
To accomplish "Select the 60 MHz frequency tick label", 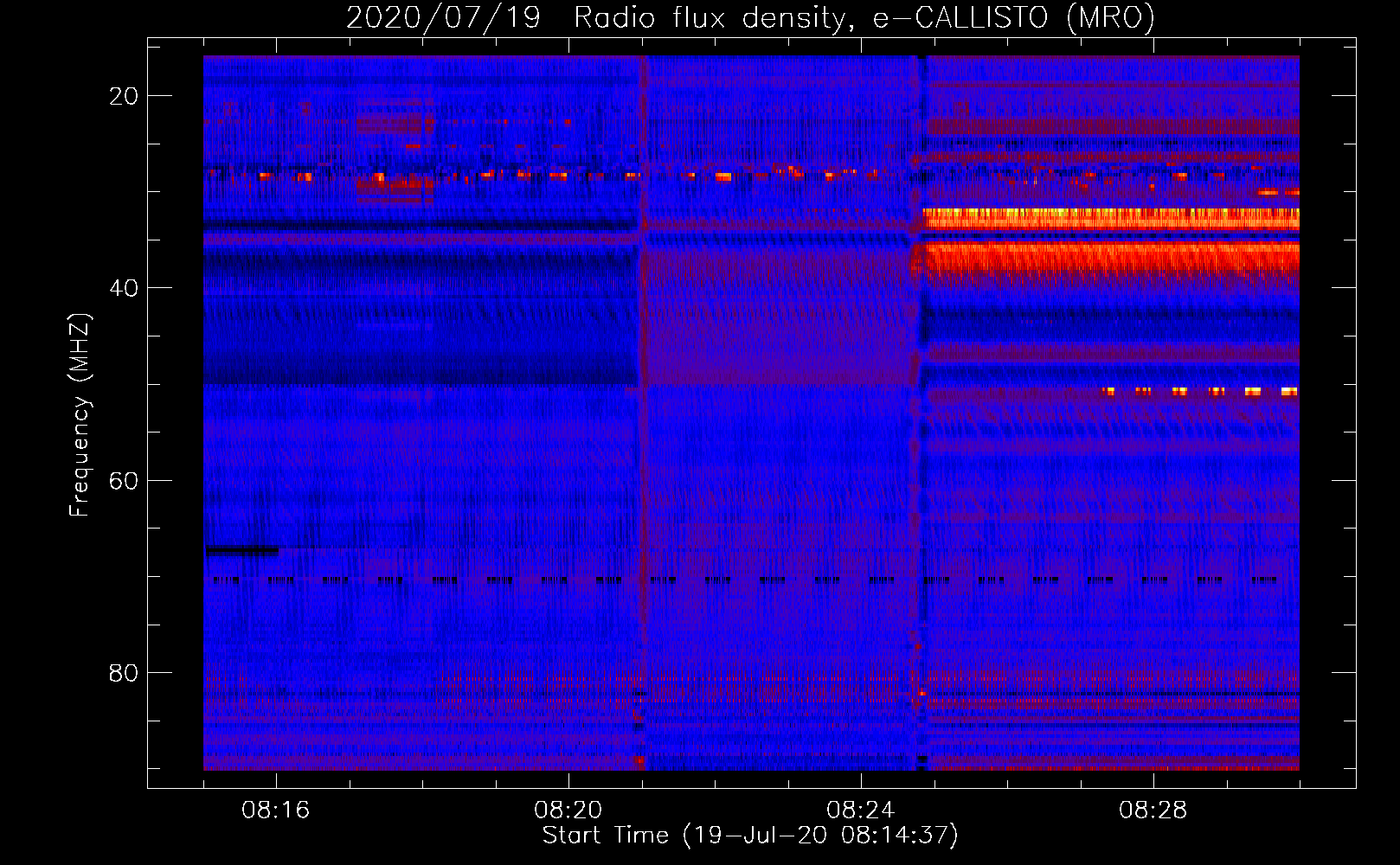I will 124,480.
